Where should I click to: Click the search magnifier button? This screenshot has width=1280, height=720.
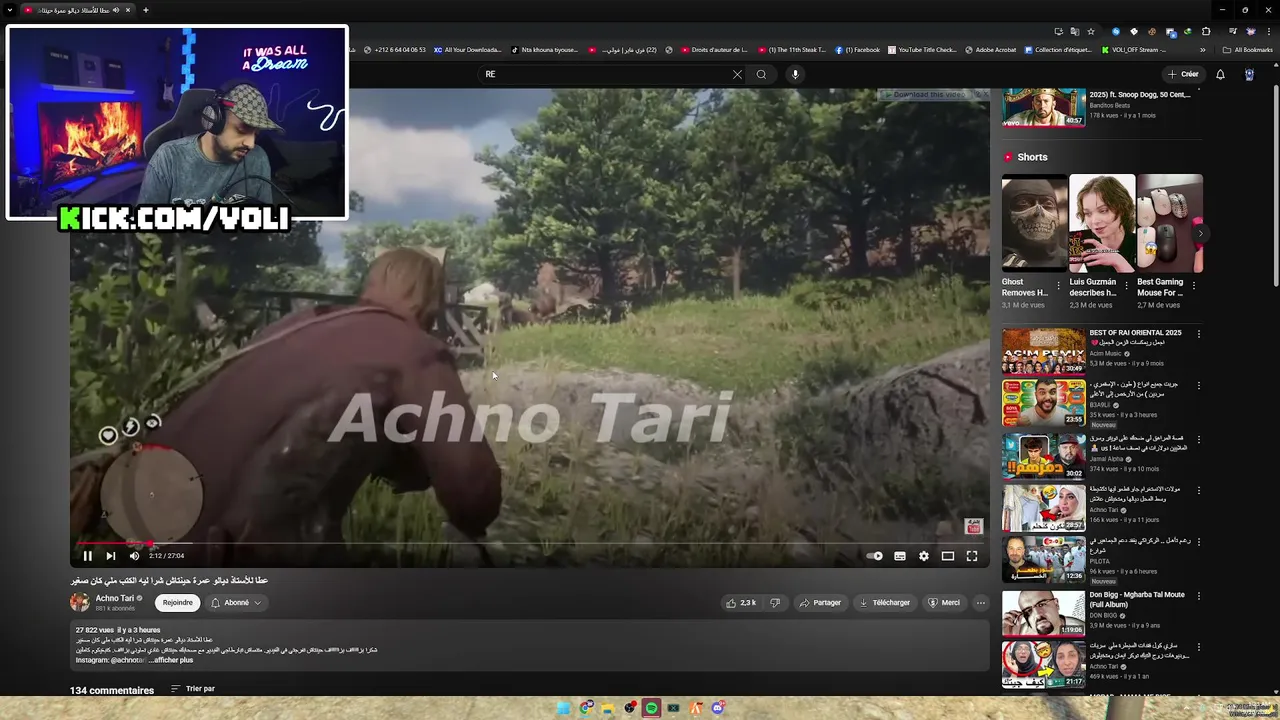(761, 74)
